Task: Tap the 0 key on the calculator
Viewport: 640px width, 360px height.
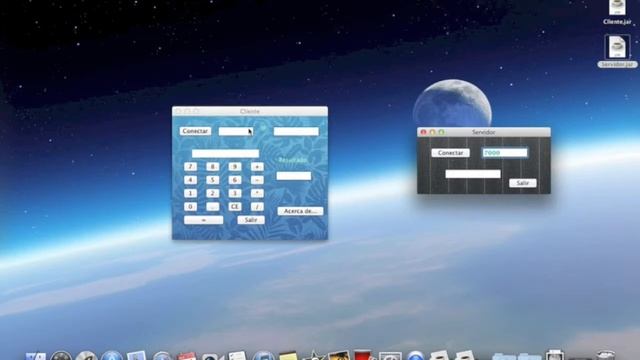Action: (190, 207)
